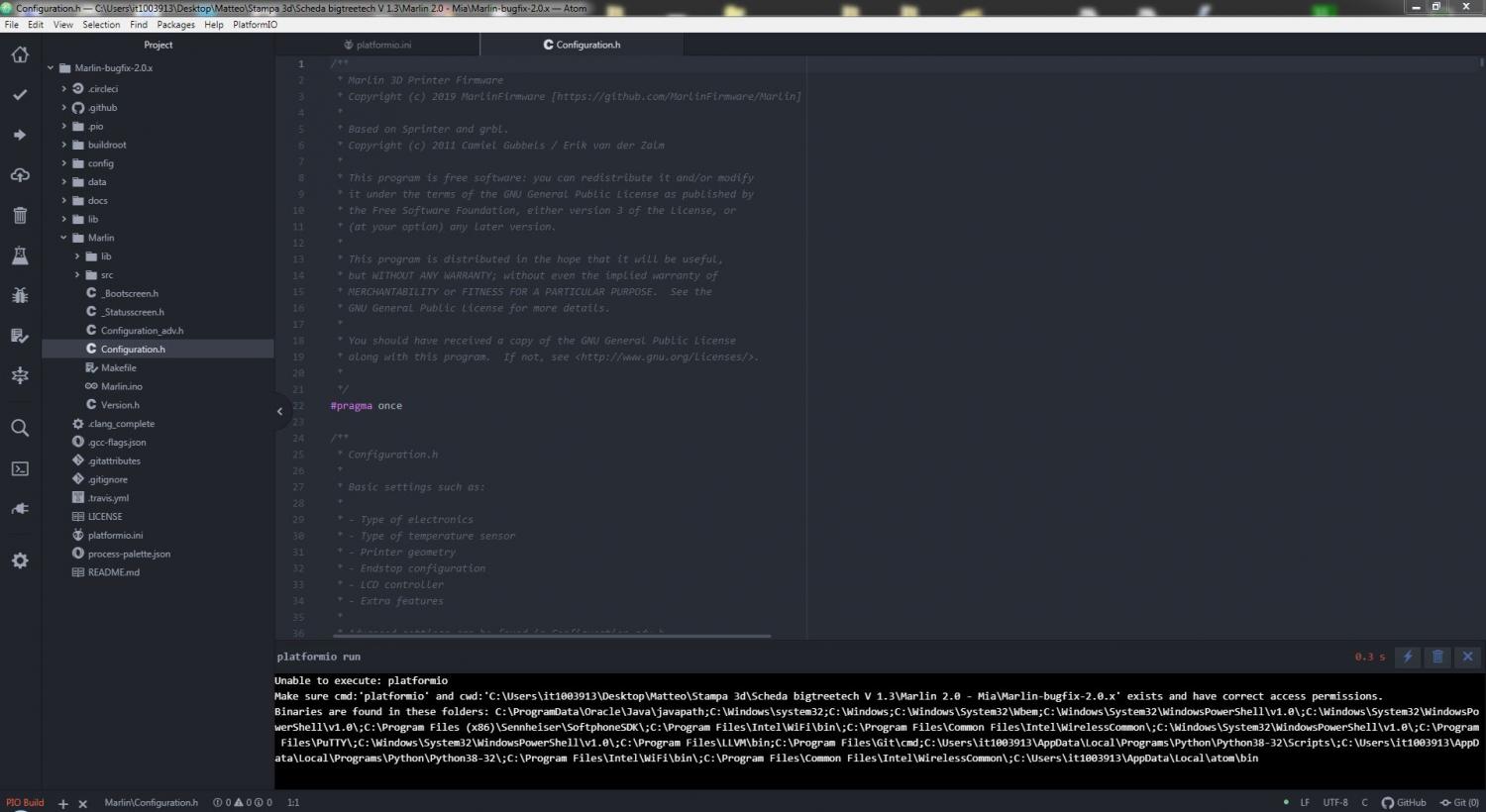Screen dimensions: 1486x812
Task: Open PlatformIO Home from the toolbar
Action: [x=20, y=54]
